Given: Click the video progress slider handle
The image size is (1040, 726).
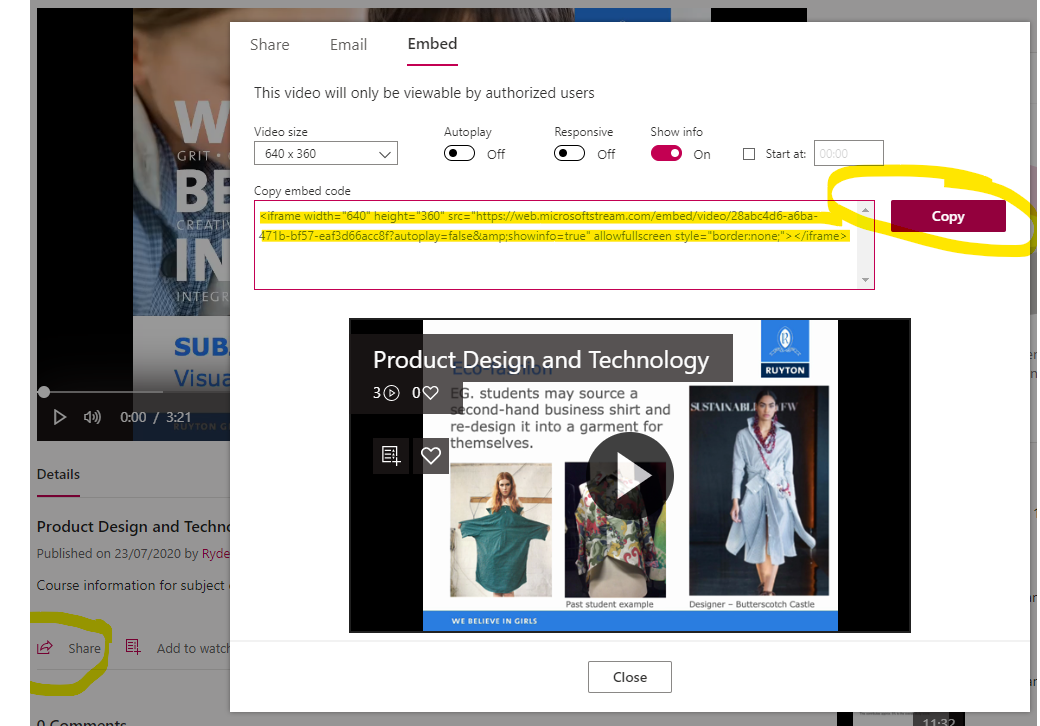Looking at the screenshot, I should click(44, 392).
